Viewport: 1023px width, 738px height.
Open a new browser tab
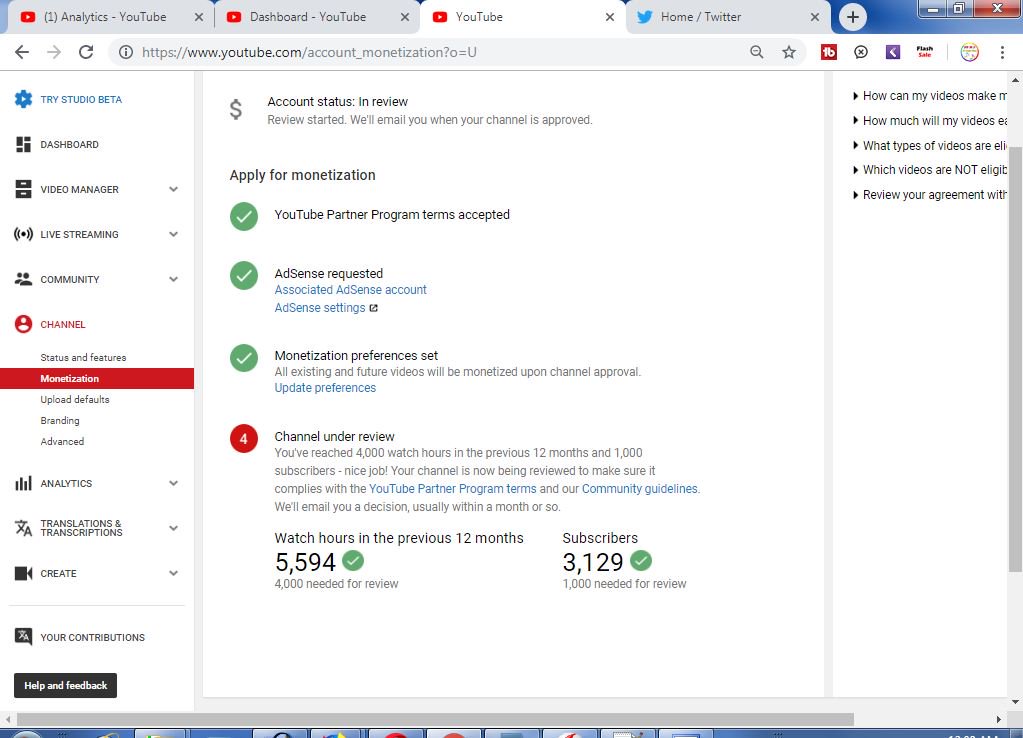[x=852, y=17]
